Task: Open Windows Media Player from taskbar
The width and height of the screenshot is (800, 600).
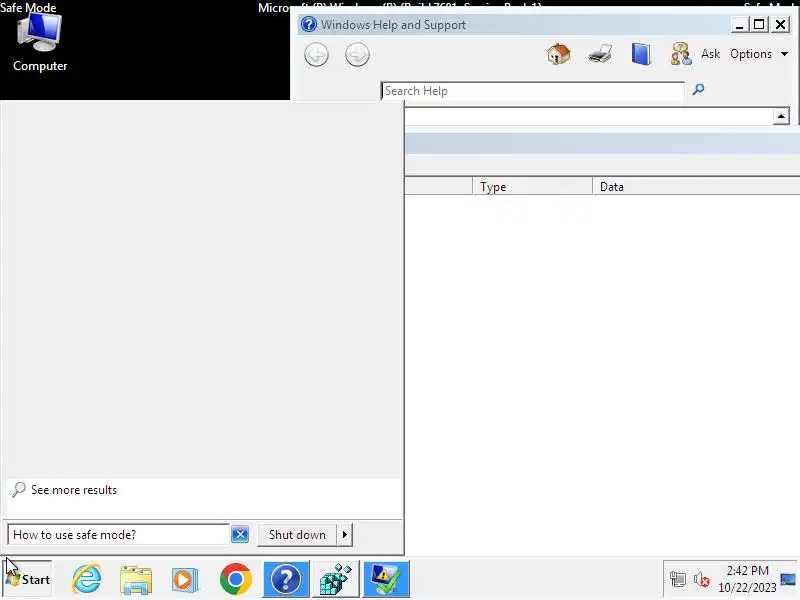Action: 185,580
